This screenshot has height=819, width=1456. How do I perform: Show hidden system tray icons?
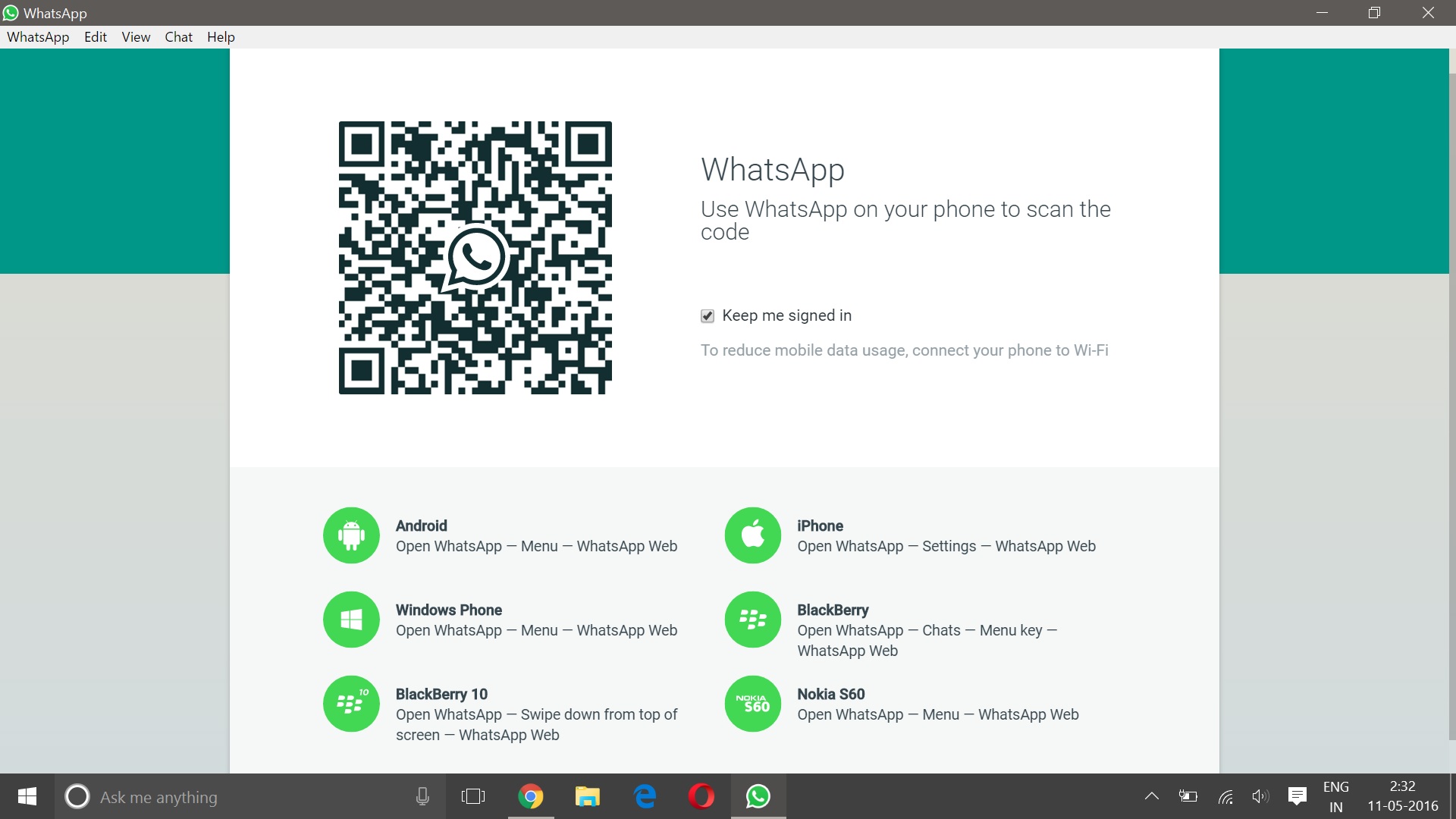[x=1151, y=796]
